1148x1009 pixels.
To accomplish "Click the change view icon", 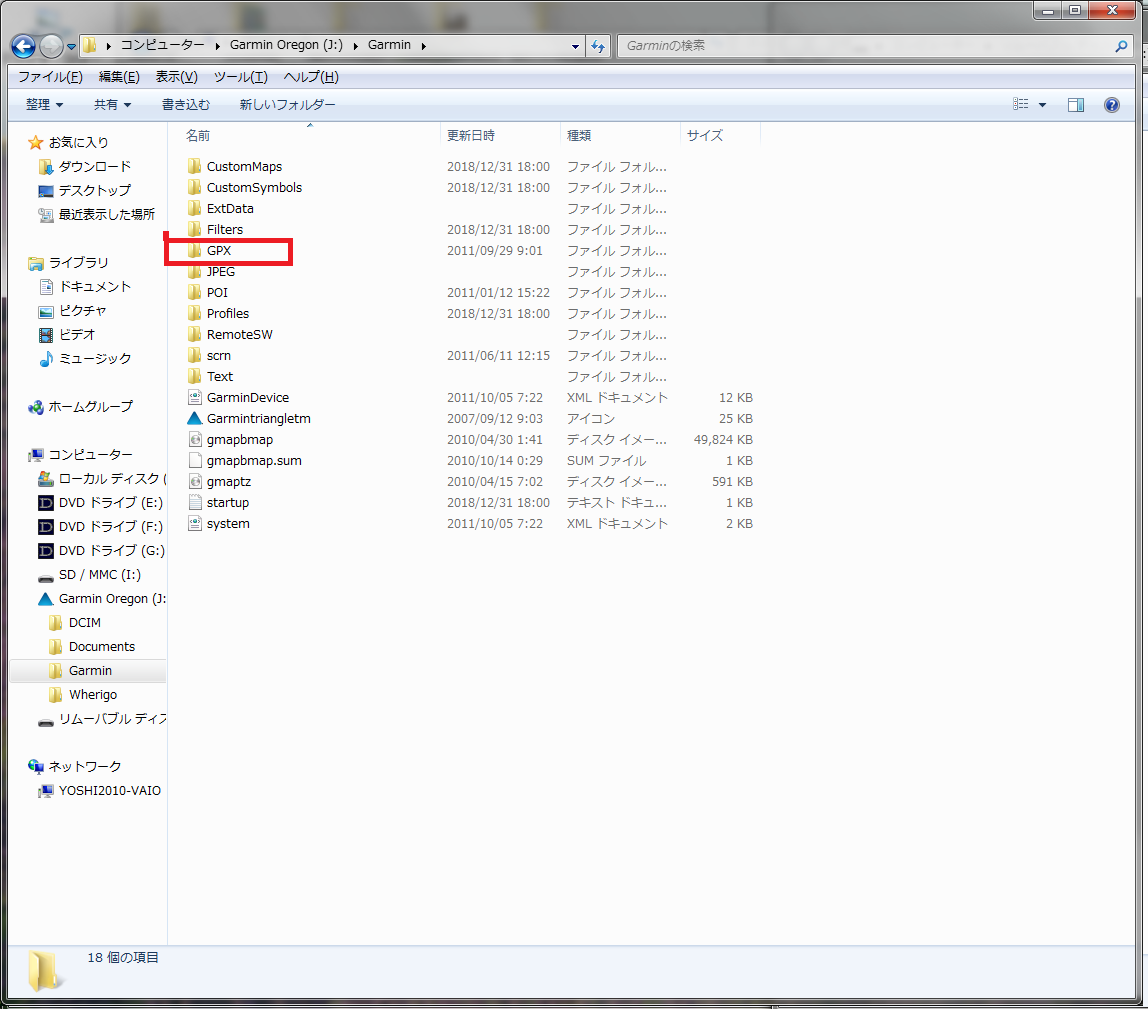I will pos(1021,105).
